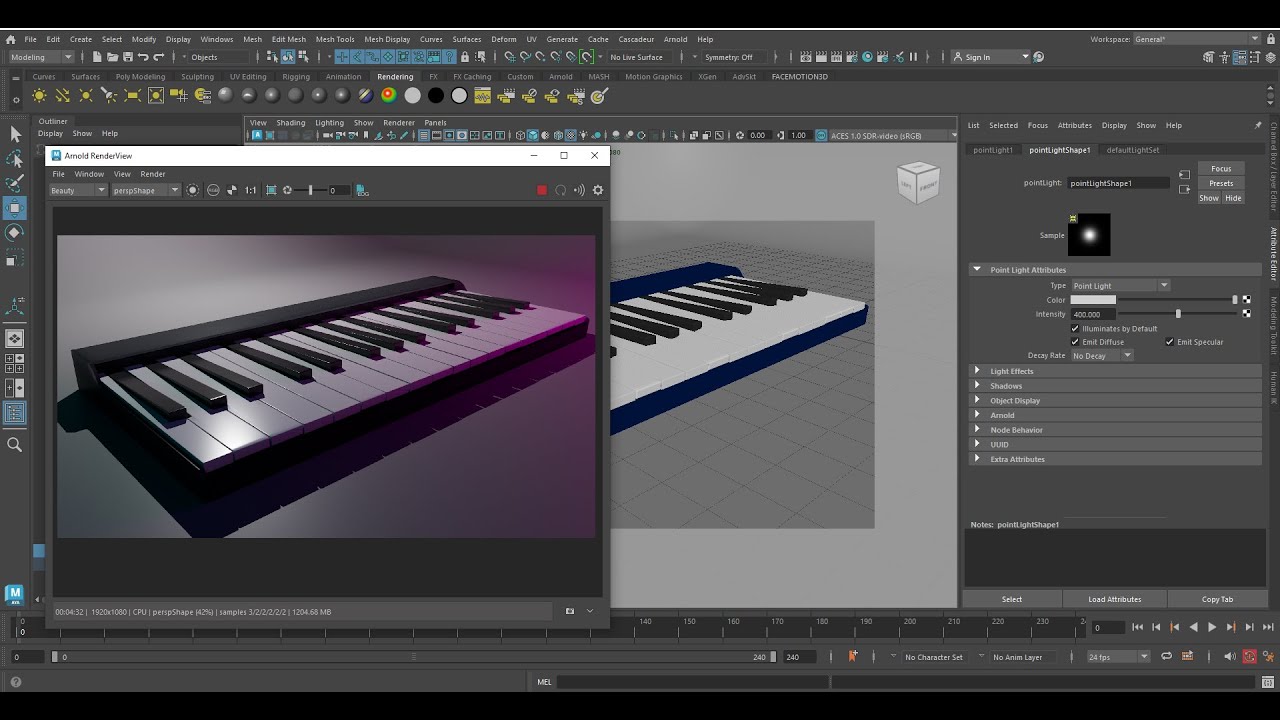Viewport: 1280px width, 720px height.
Task: Open the Decay Rate dropdown
Action: 1102,356
